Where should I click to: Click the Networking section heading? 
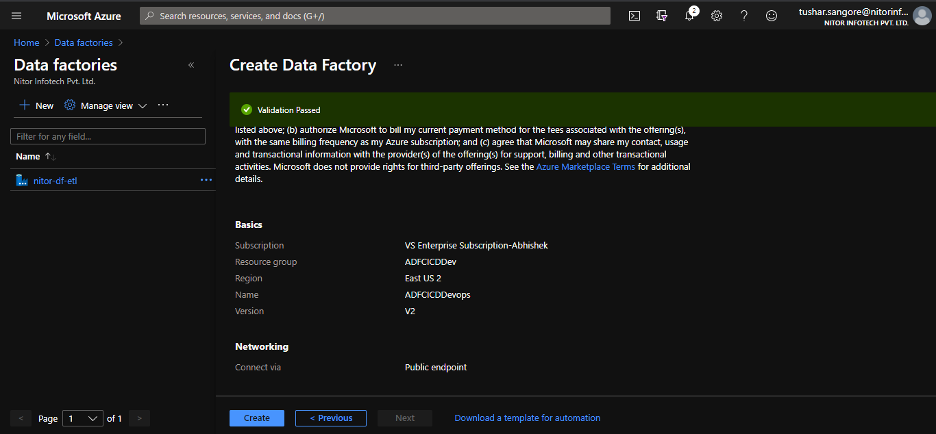[x=261, y=347]
